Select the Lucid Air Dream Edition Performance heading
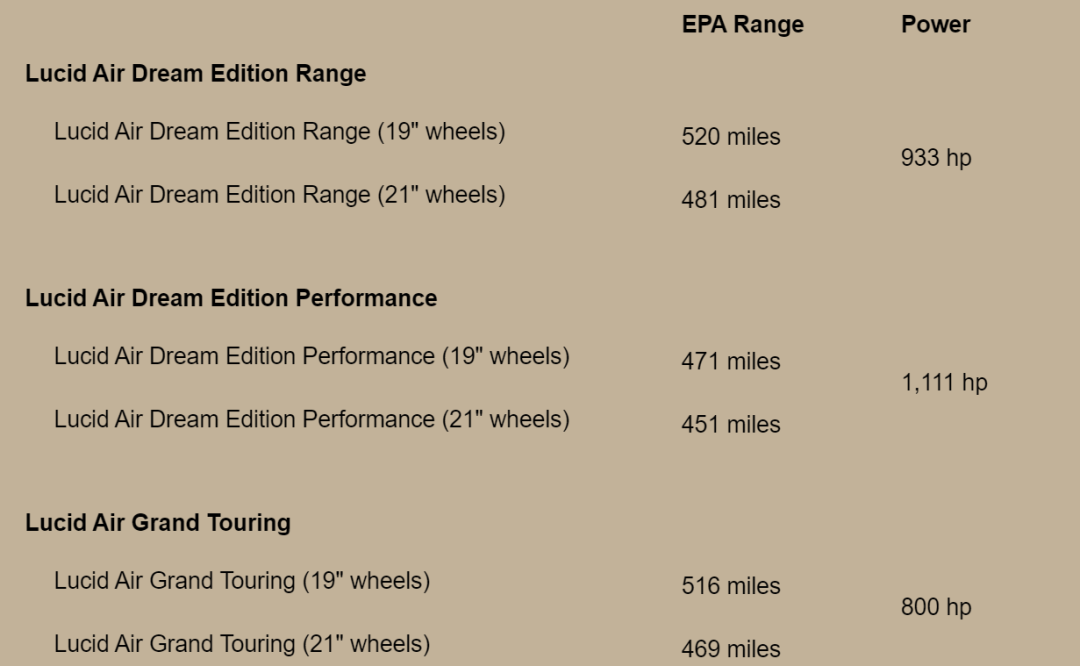The height and width of the screenshot is (666, 1080). [x=231, y=298]
